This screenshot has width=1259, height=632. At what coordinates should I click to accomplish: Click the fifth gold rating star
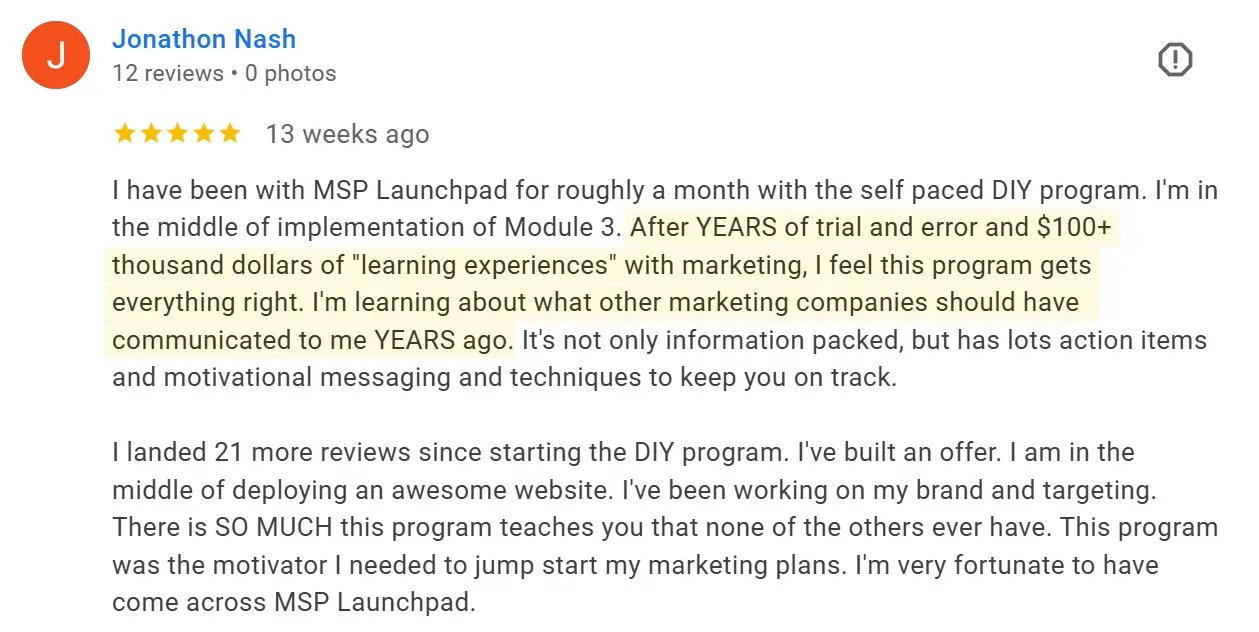pos(230,134)
